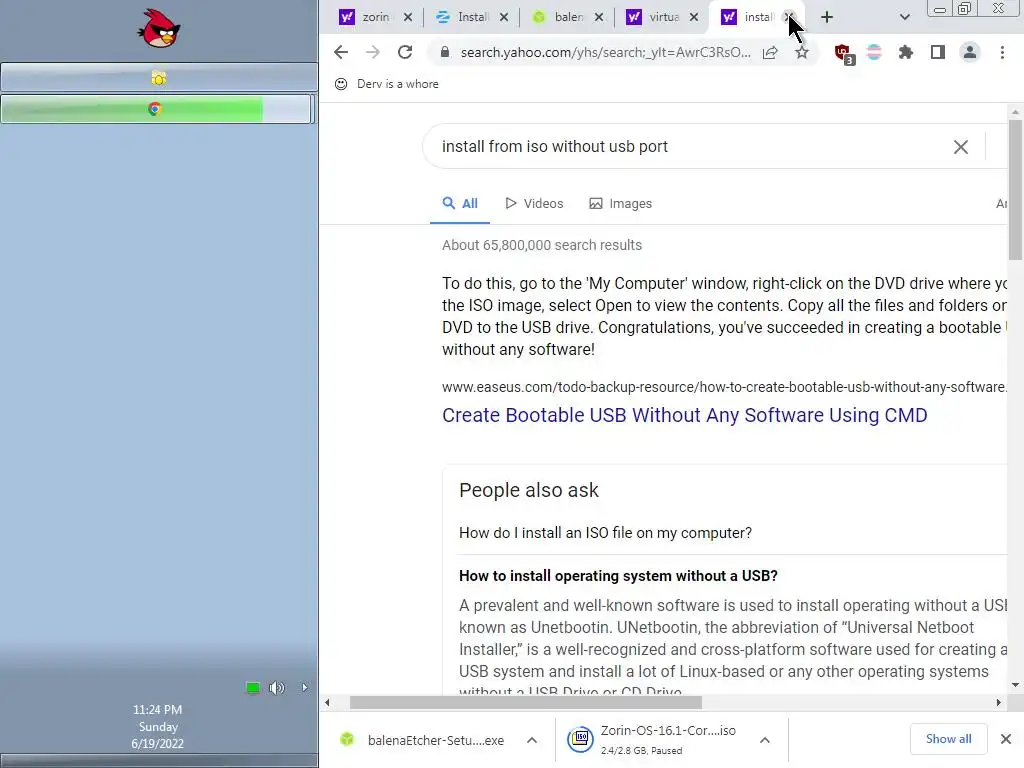
Task: Open a new tab with the plus button
Action: tap(827, 17)
